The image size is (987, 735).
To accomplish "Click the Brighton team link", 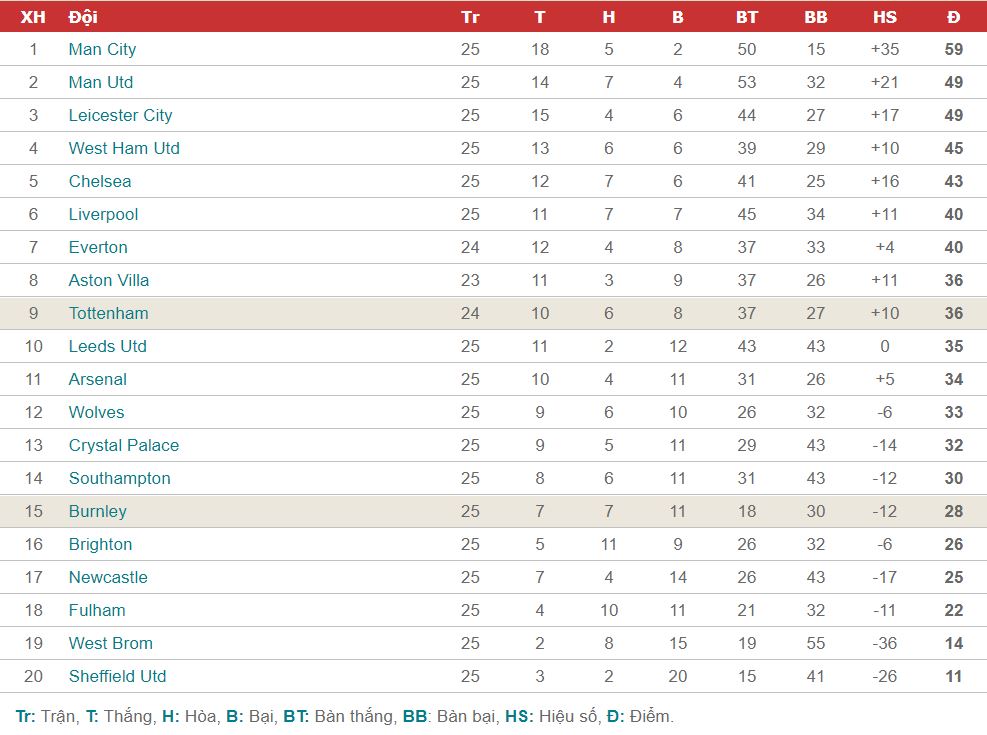I will [101, 544].
